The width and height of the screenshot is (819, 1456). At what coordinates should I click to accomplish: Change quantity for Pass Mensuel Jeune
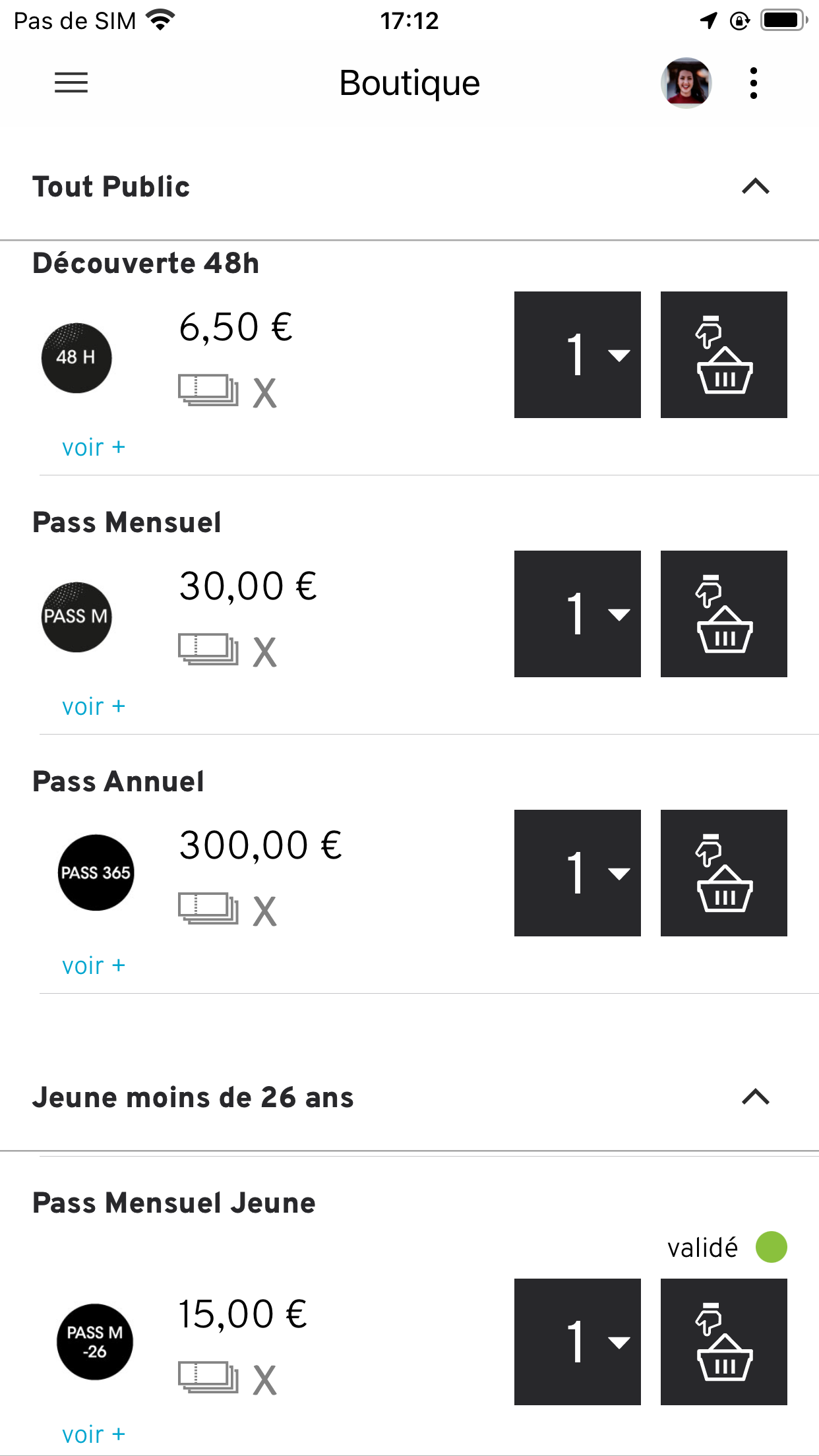pos(577,1342)
